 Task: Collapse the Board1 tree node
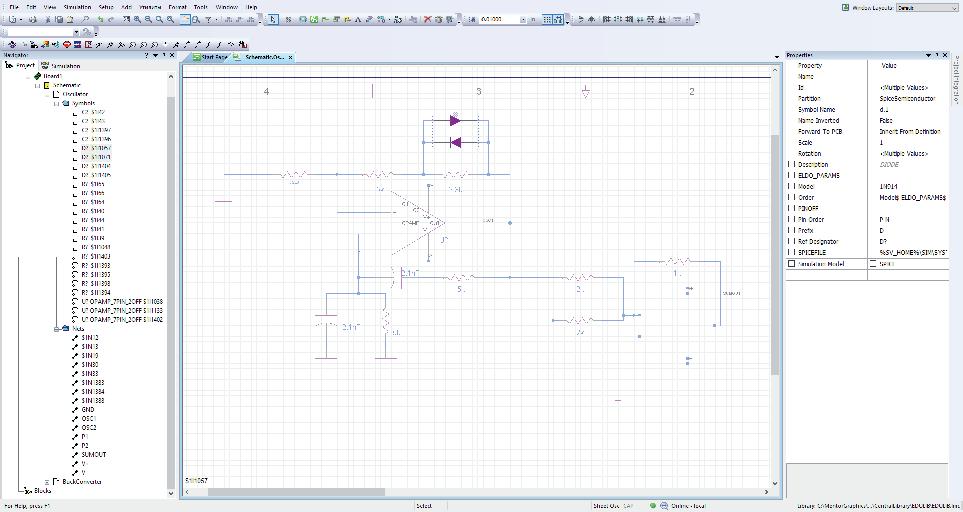[x=28, y=77]
